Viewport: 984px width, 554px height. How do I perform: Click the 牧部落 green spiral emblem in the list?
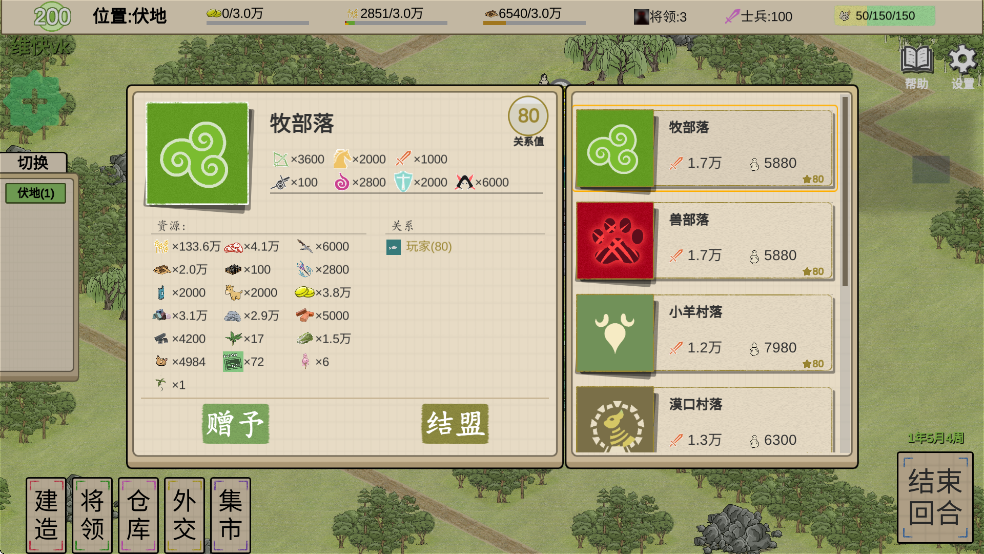pos(614,149)
